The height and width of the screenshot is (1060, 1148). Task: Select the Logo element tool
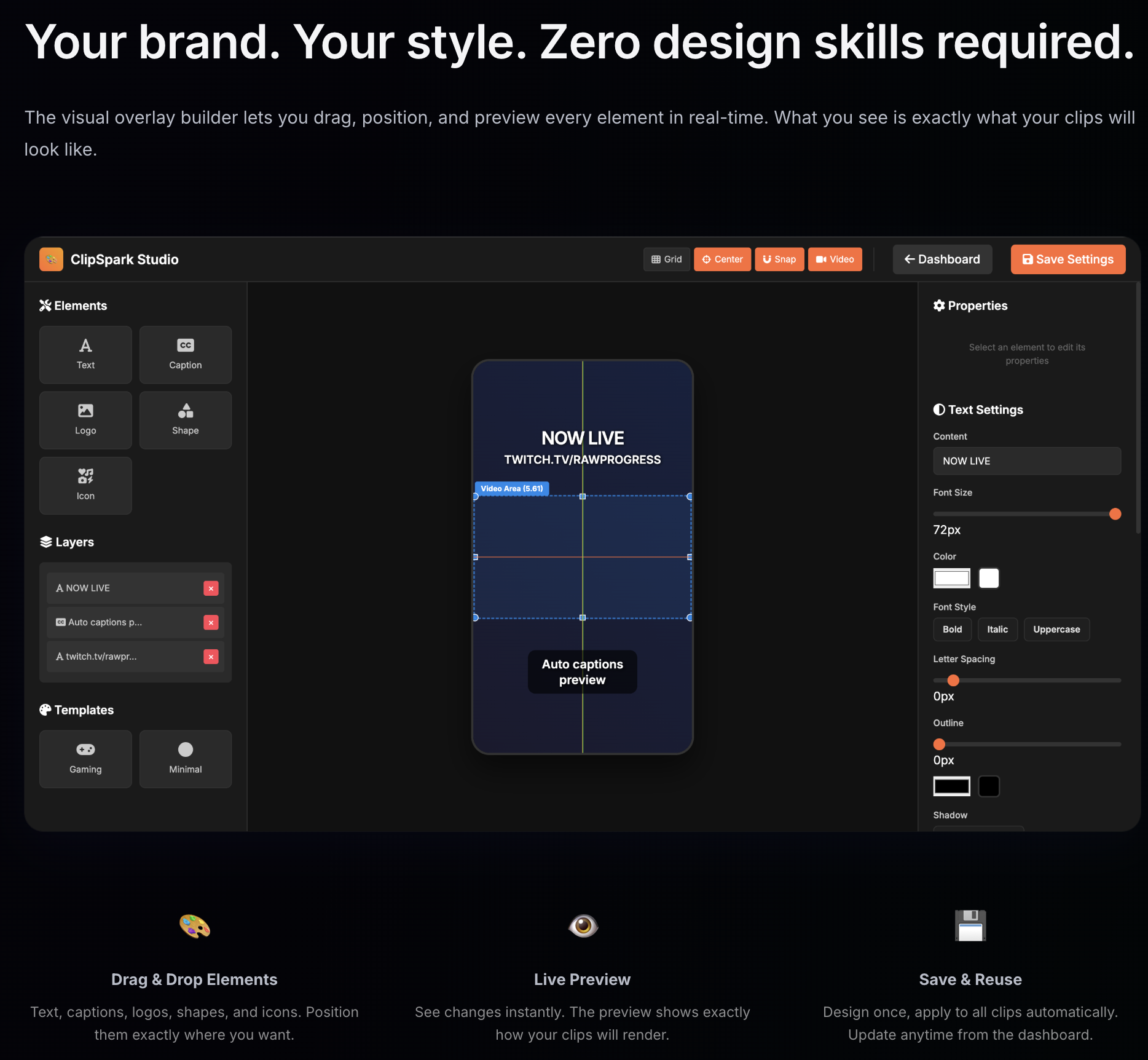coord(85,420)
